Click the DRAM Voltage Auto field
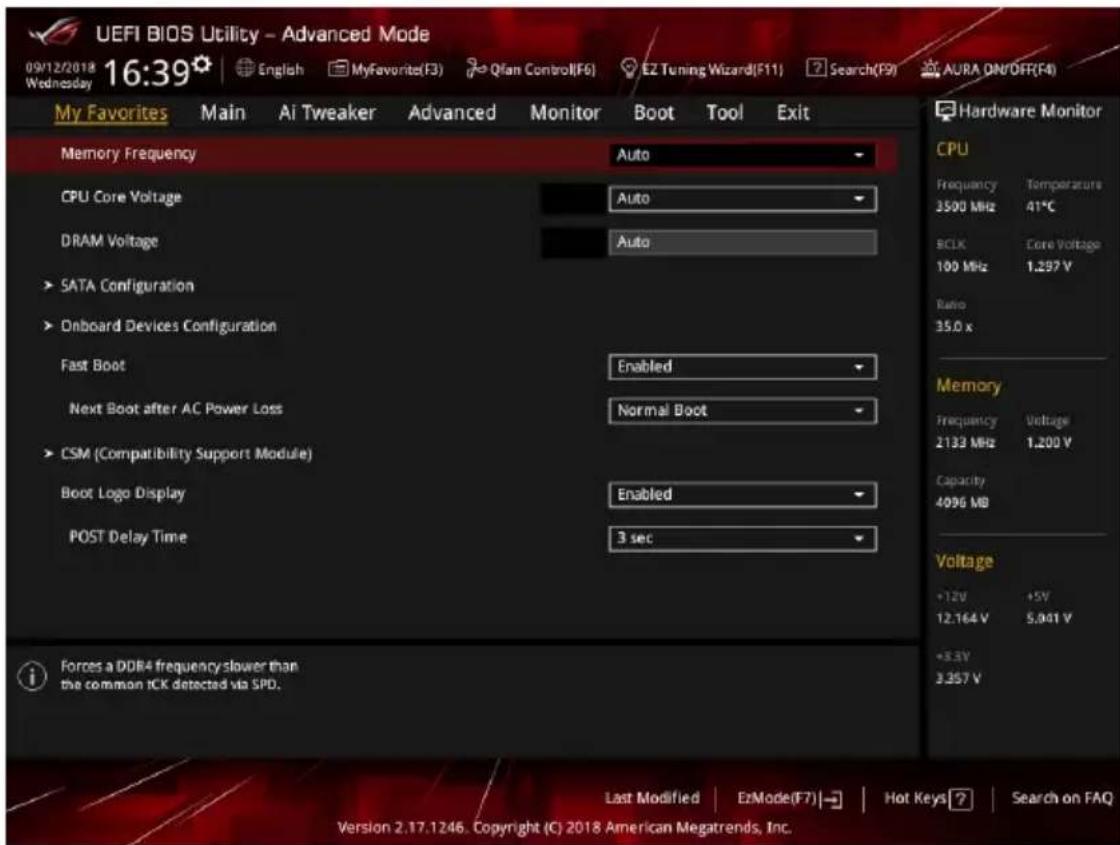The height and width of the screenshot is (845, 1120). point(742,242)
